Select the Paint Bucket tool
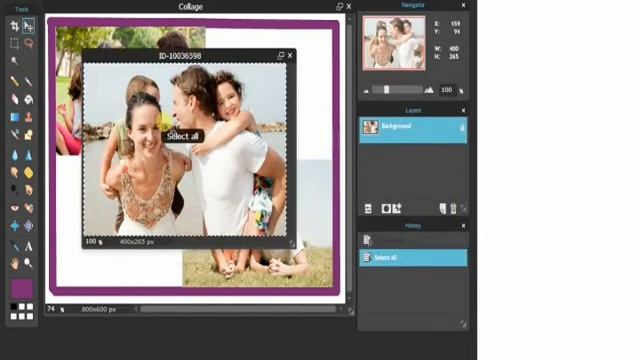 click(29, 99)
